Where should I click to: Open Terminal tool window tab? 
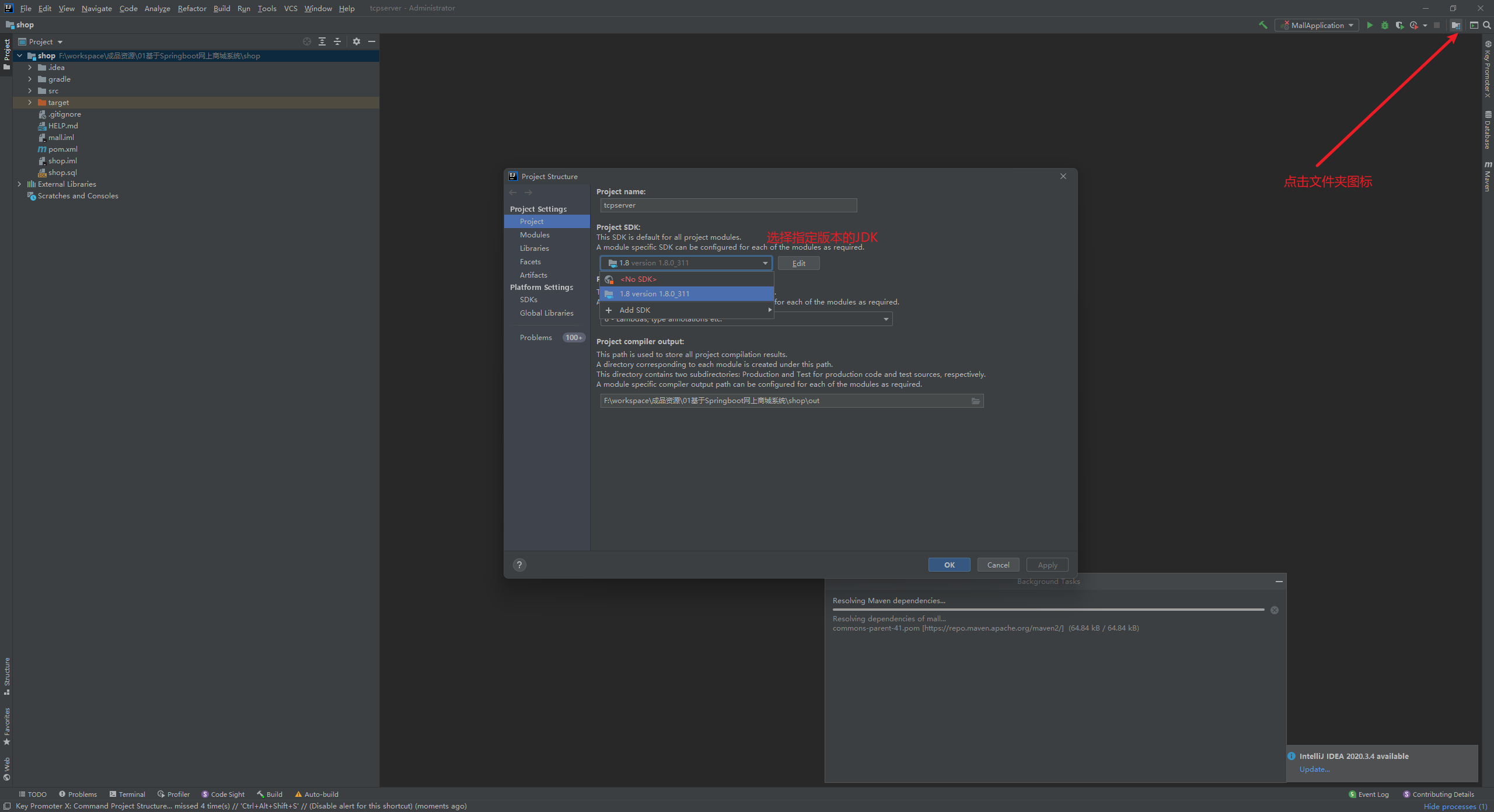click(x=127, y=794)
